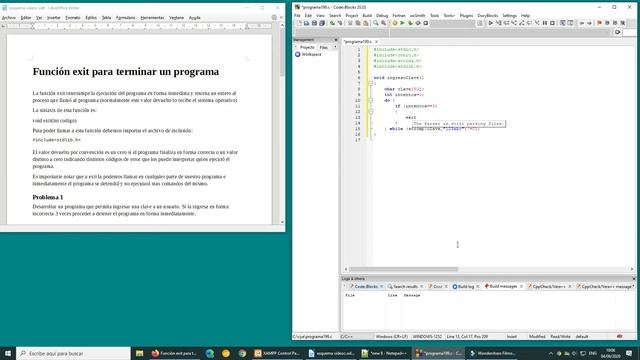Image resolution: width=640 pixels, height=360 pixels.
Task: Click the Rebuild icon in compiler toolbar
Action: (418, 23)
